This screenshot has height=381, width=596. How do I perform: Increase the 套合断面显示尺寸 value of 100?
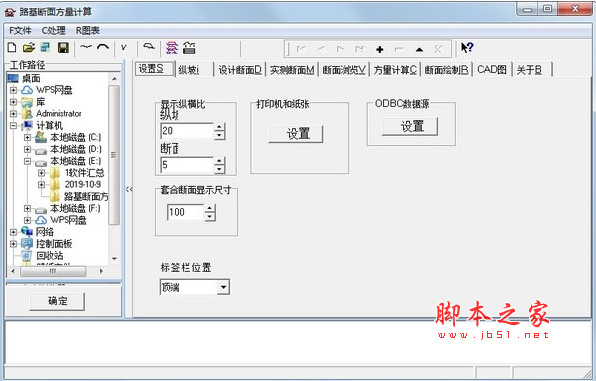[210, 208]
